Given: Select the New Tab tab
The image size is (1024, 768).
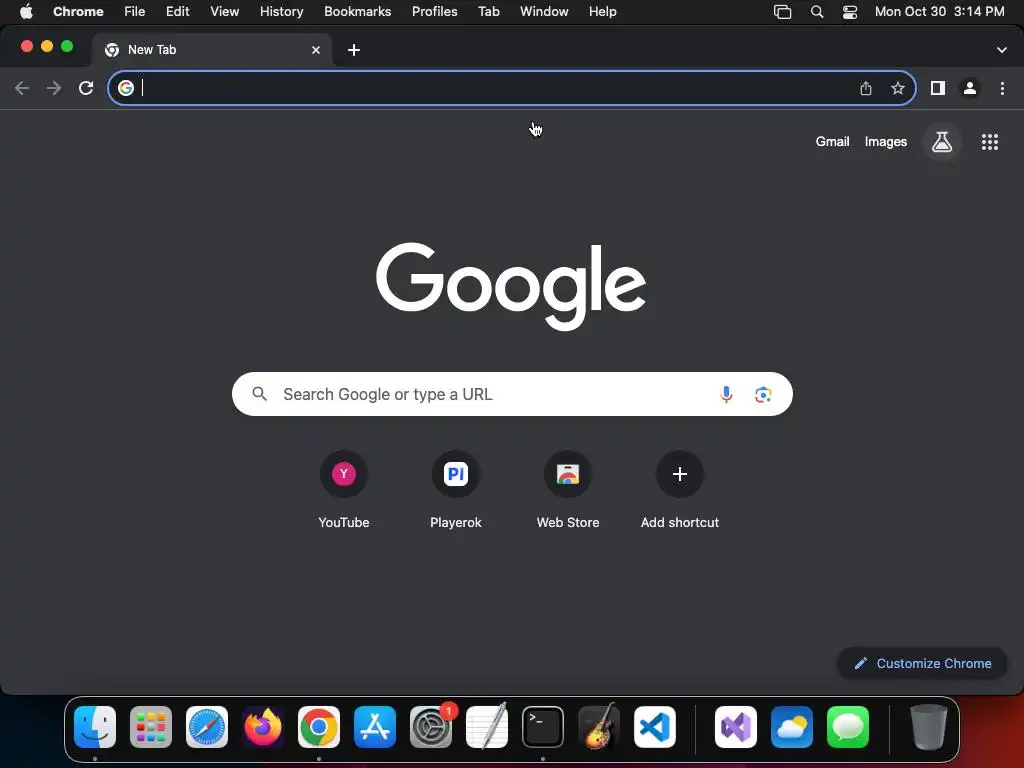Looking at the screenshot, I should (x=212, y=50).
